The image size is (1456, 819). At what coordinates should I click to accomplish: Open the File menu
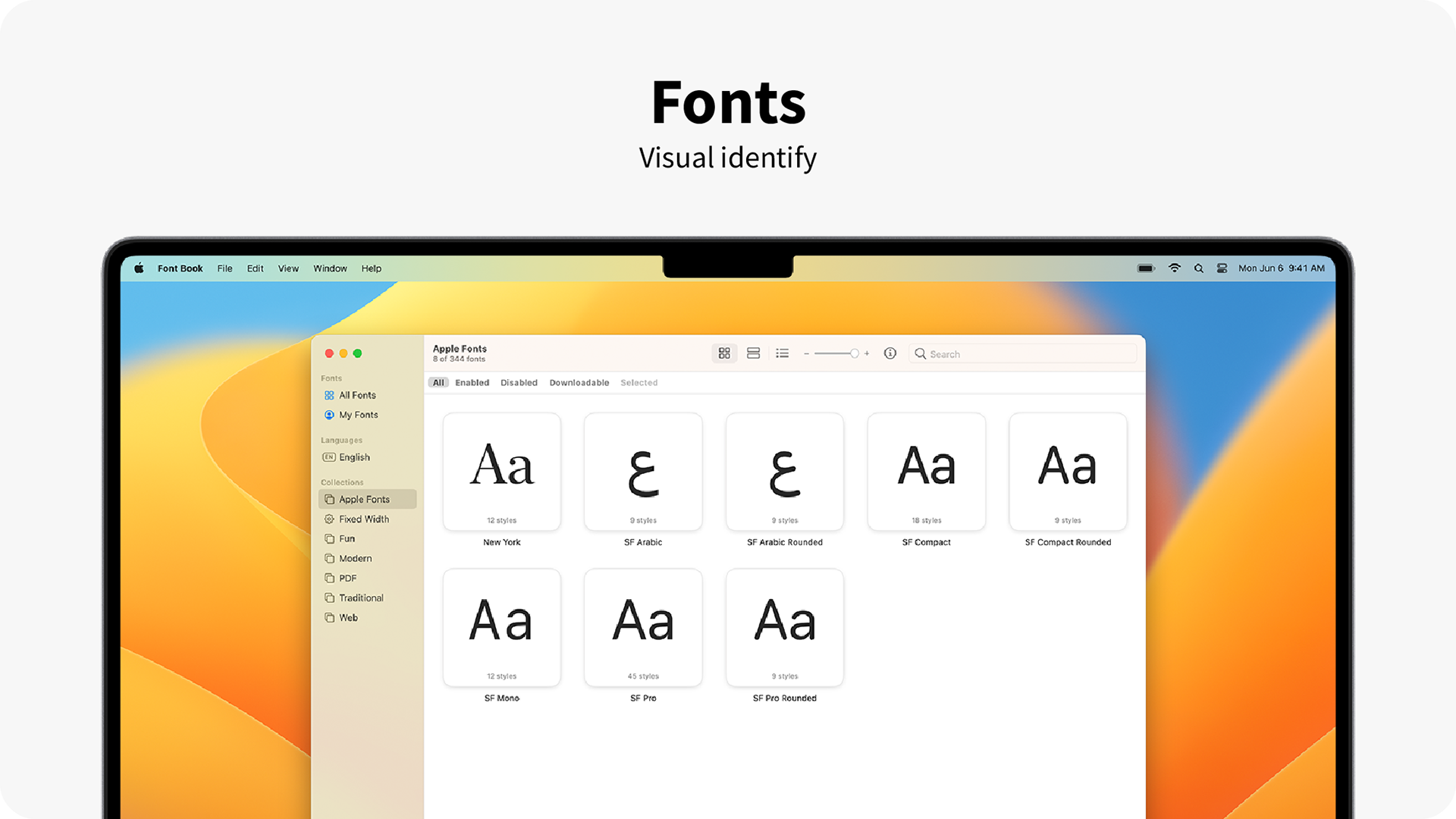(x=224, y=268)
